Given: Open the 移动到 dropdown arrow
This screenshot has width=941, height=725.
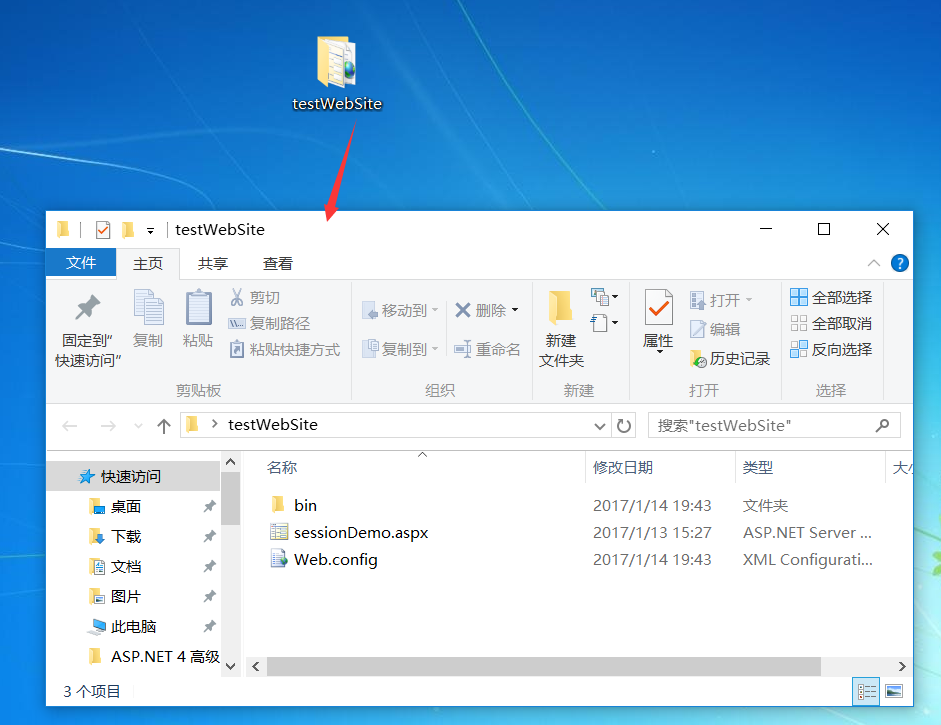Looking at the screenshot, I should tap(434, 310).
